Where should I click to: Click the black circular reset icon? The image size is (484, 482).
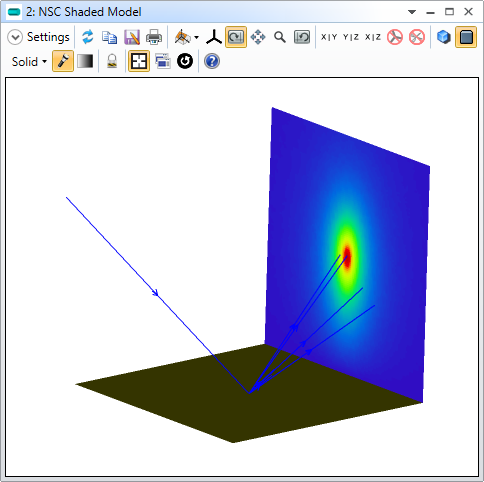pos(185,61)
